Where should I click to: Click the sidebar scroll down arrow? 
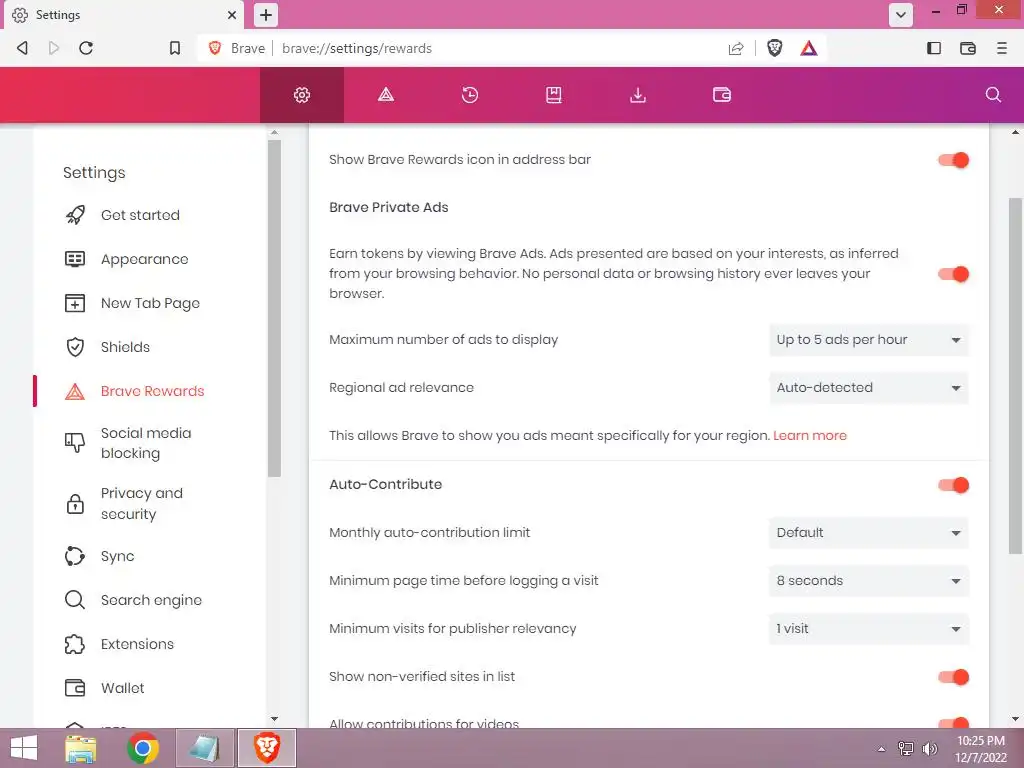click(x=274, y=719)
